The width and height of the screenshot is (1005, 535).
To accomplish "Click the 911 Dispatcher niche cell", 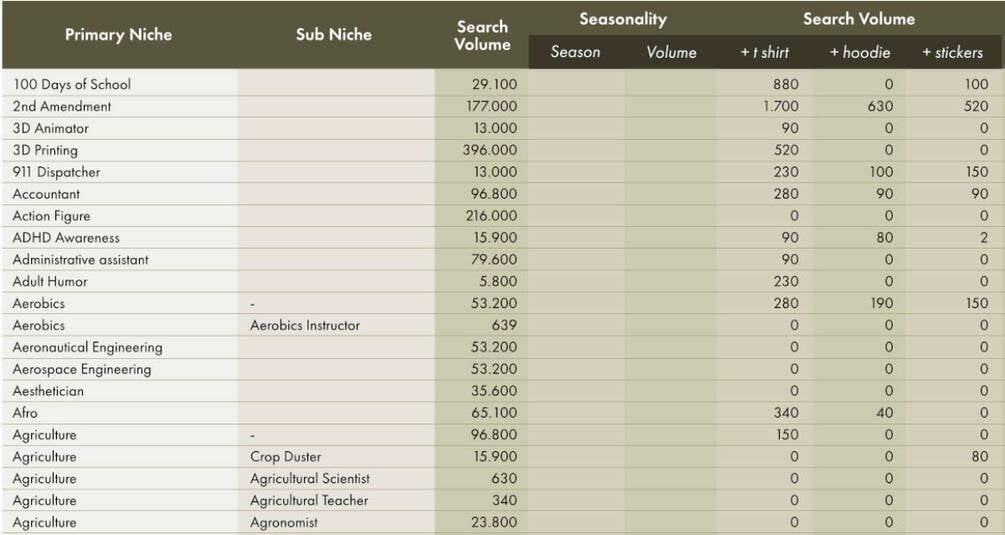I will pyautogui.click(x=56, y=172).
